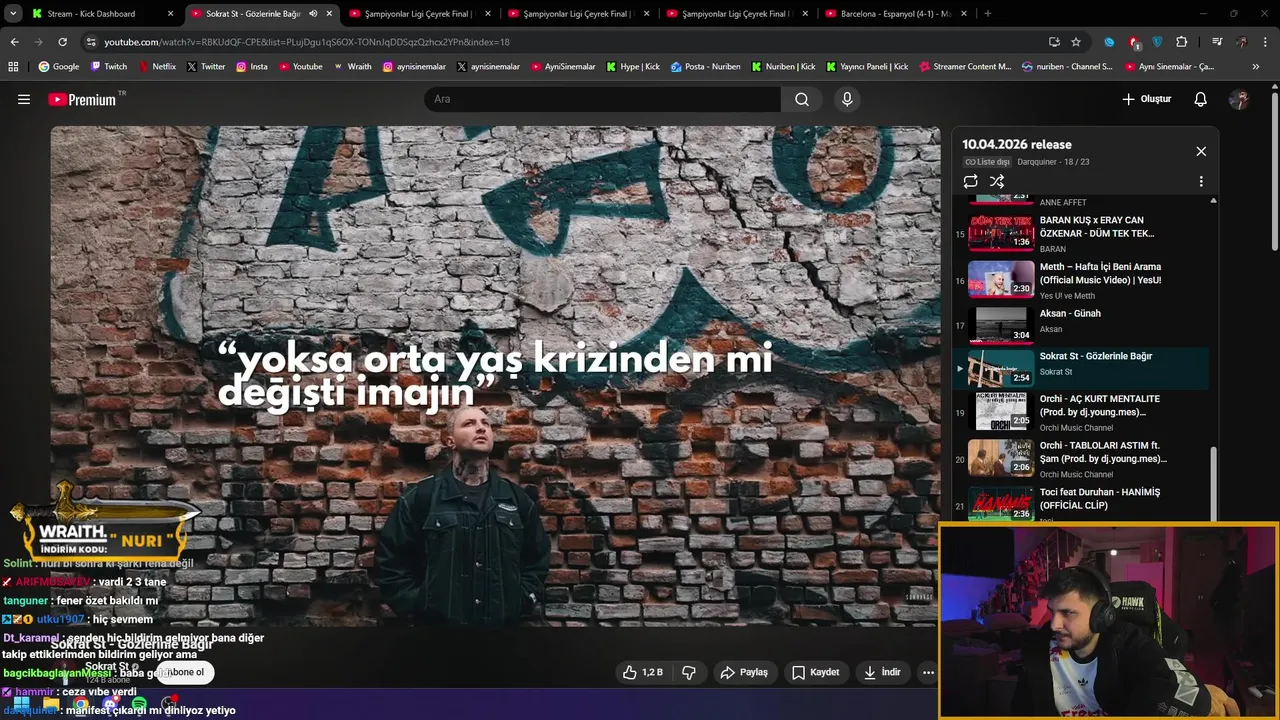Open the Youtube bookmark
The height and width of the screenshot is (720, 1280).
301,67
